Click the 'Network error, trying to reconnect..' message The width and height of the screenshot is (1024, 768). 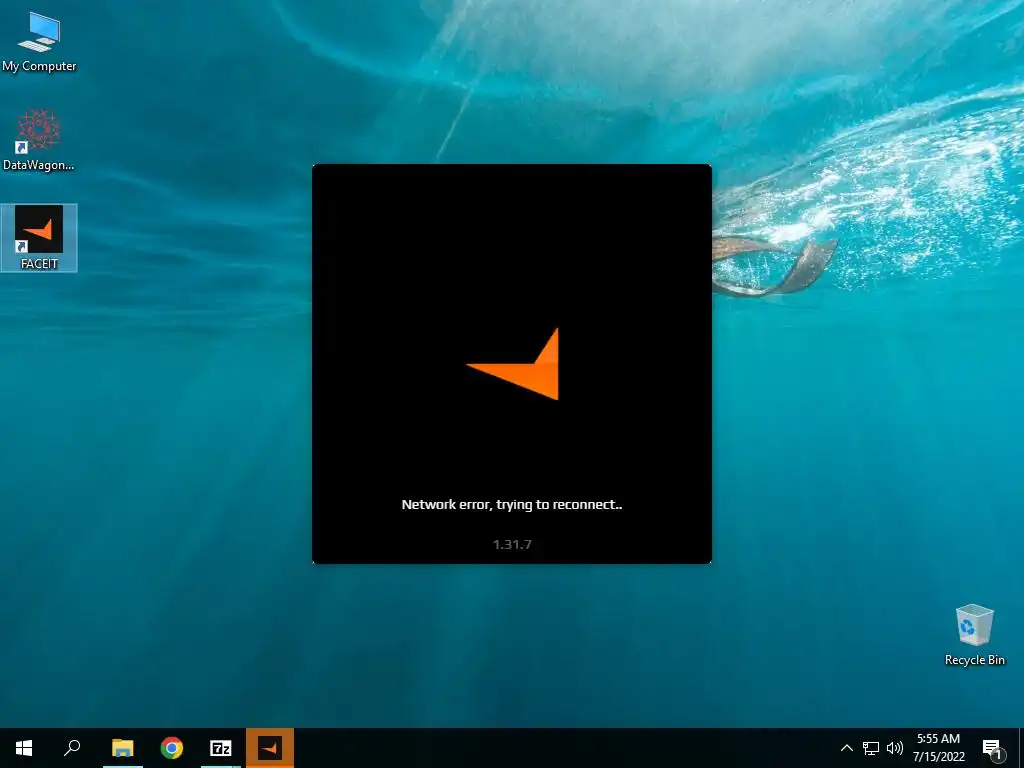click(x=512, y=505)
